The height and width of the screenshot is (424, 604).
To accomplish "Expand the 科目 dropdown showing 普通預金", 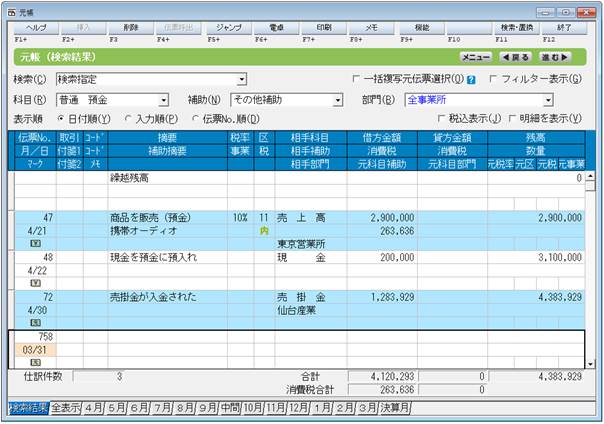I will coord(164,101).
